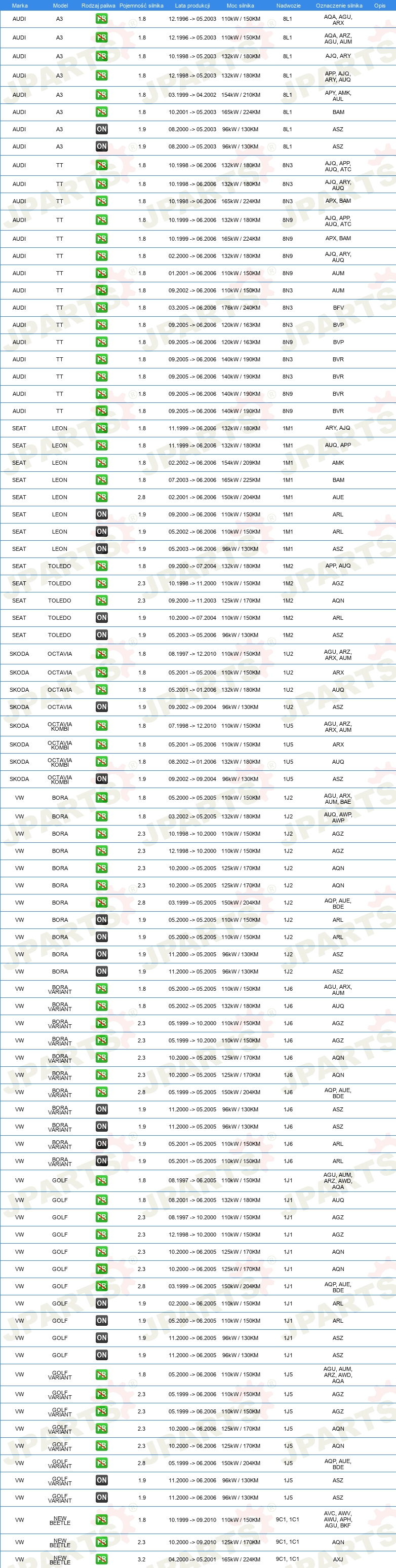Click petrol icon in New Beetle 2.3 AQN row

tap(102, 1542)
